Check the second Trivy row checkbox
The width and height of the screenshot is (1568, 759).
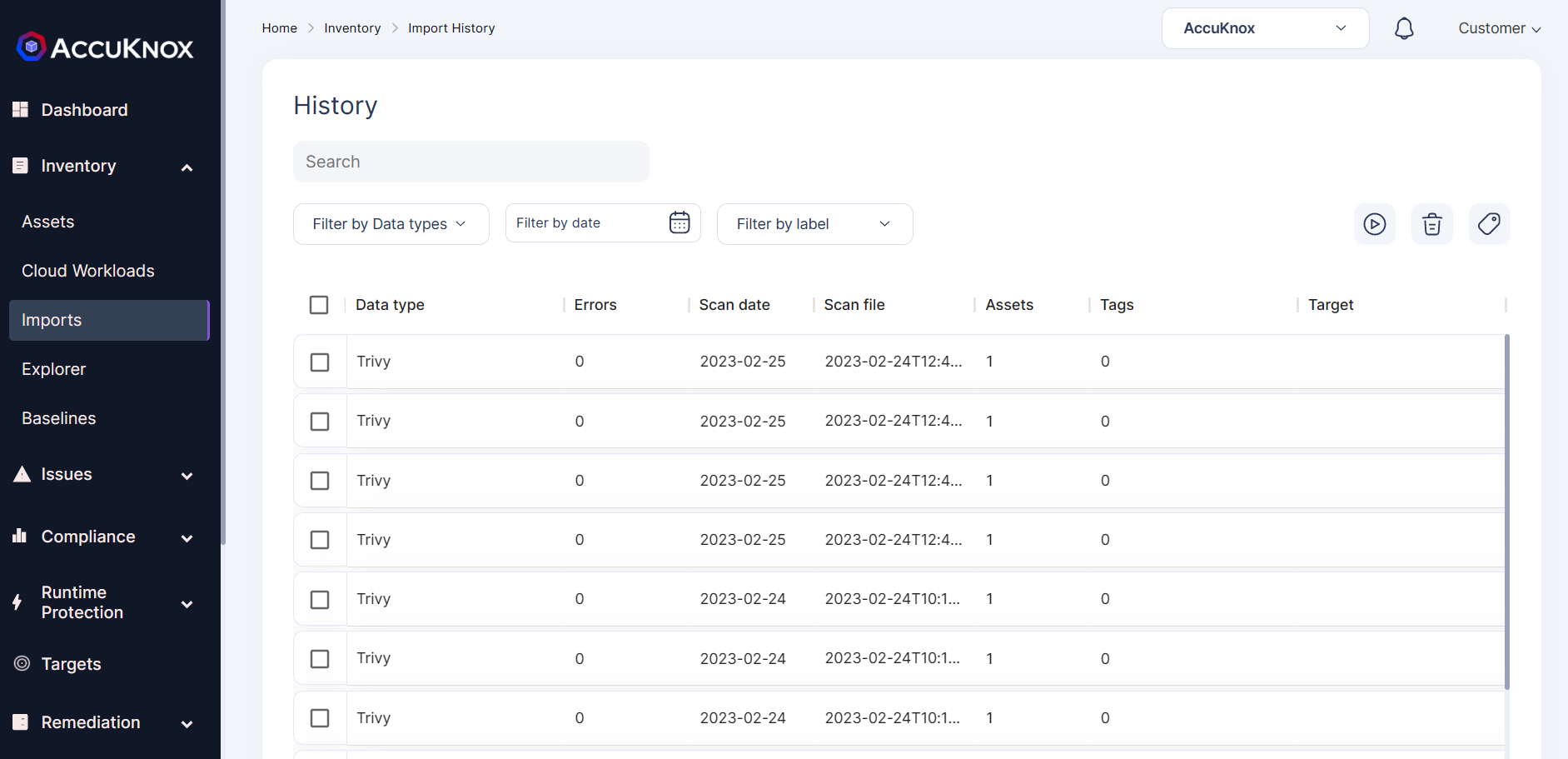320,422
